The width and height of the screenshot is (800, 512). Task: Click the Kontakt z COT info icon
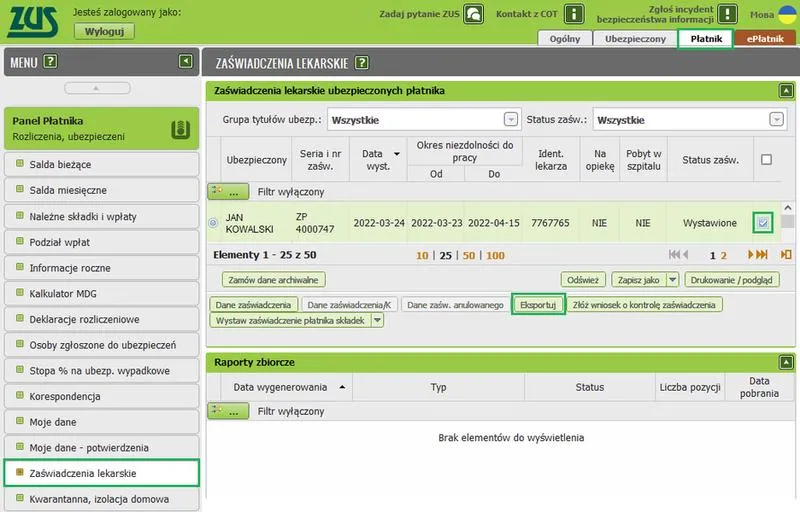(574, 14)
